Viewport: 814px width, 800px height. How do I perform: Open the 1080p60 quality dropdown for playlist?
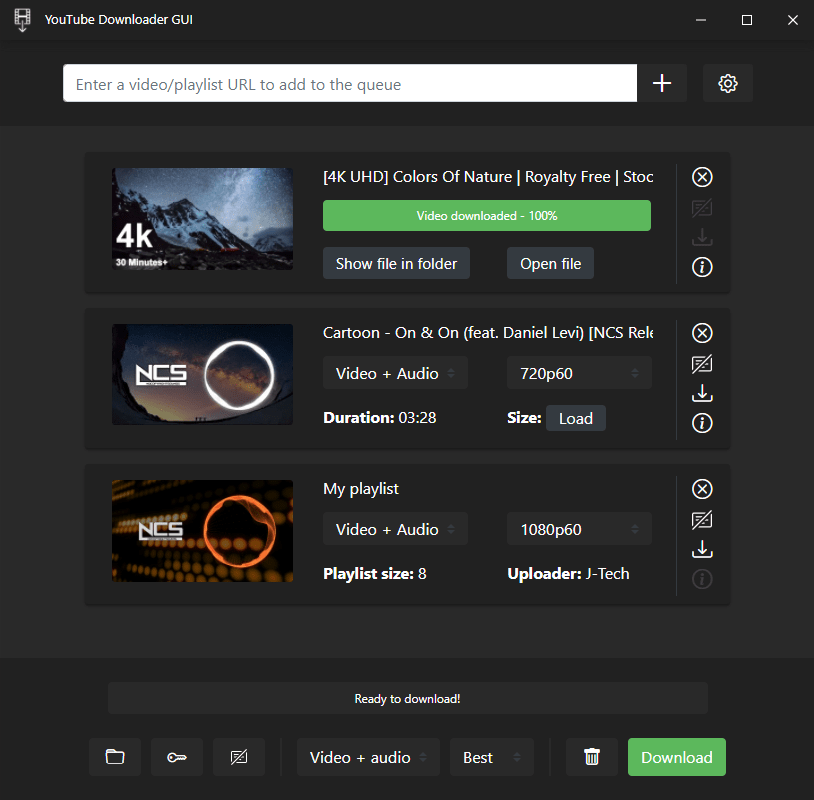579,529
